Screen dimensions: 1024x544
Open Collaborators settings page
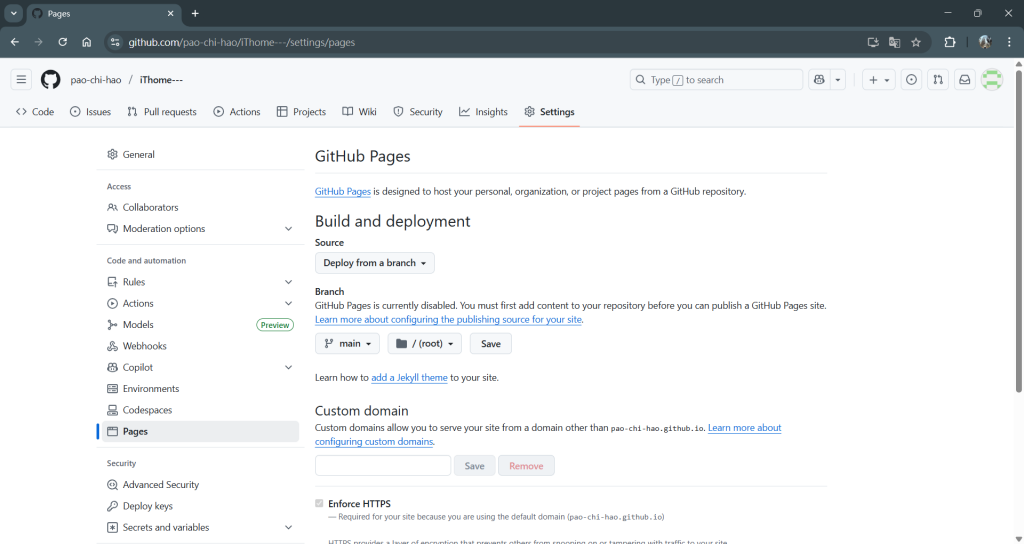click(x=200, y=208)
